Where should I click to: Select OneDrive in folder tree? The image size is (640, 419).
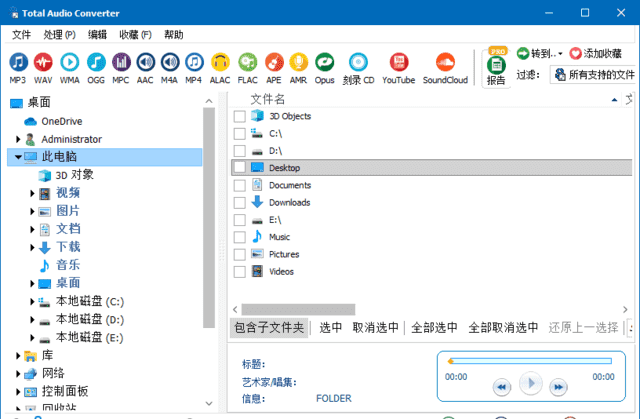[62, 121]
